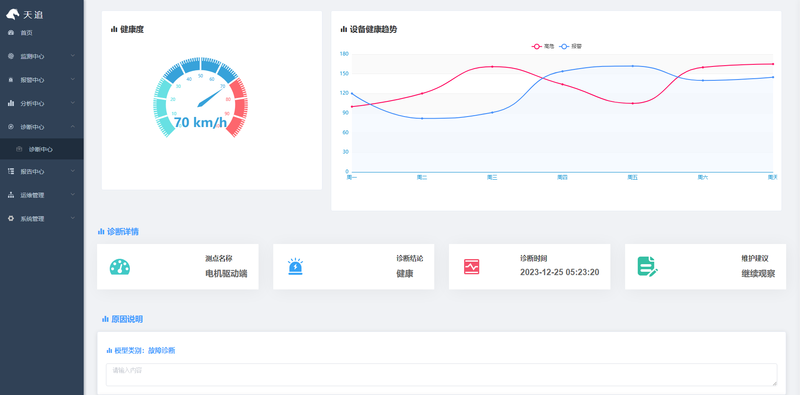Screen dimensions: 800x395
Task: Click the 系统管理 gear icon
Action: [11, 218]
